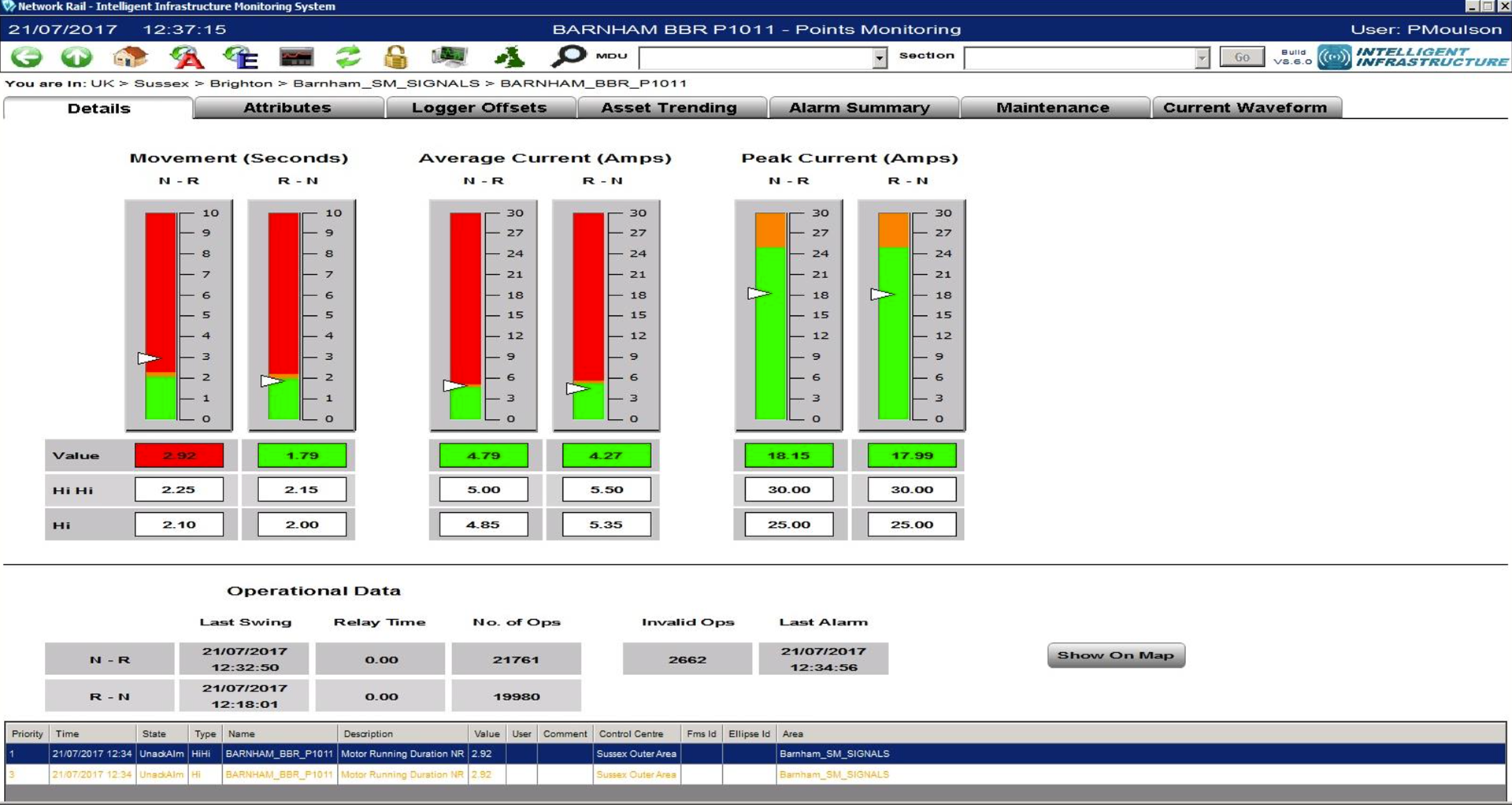
Task: Click the green 18.15 peak current value
Action: (x=789, y=455)
